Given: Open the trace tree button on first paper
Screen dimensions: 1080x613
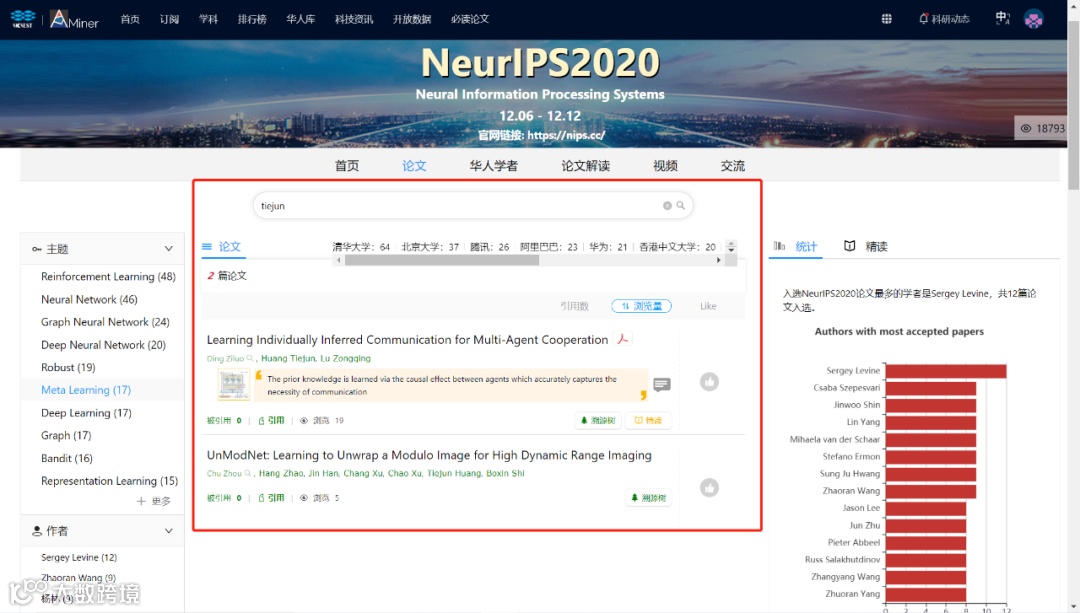Looking at the screenshot, I should pyautogui.click(x=598, y=420).
